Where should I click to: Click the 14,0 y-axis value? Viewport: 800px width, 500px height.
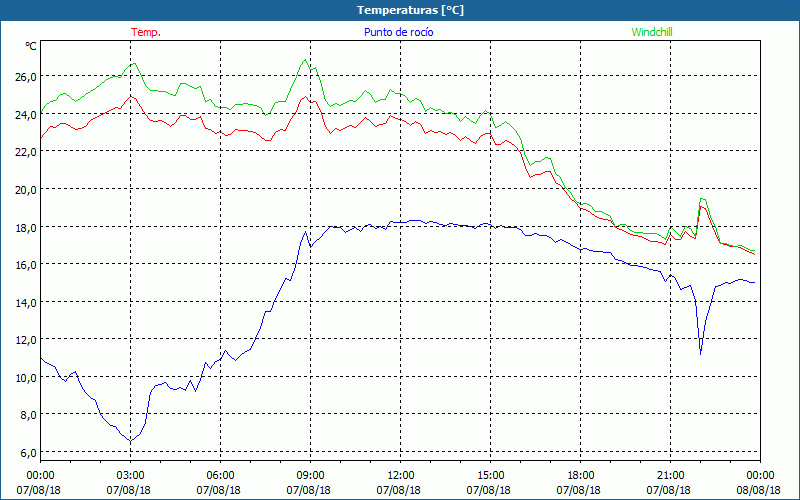[x=26, y=303]
